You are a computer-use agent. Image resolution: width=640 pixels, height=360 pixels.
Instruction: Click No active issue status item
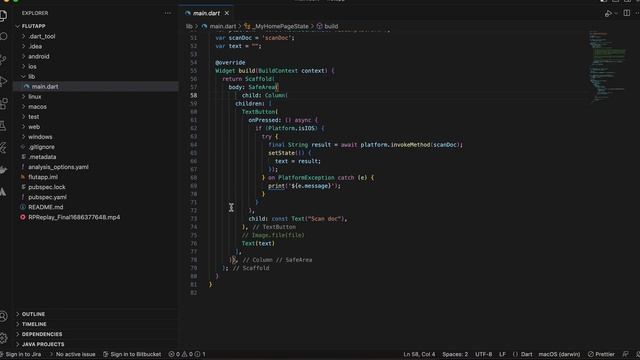72,354
